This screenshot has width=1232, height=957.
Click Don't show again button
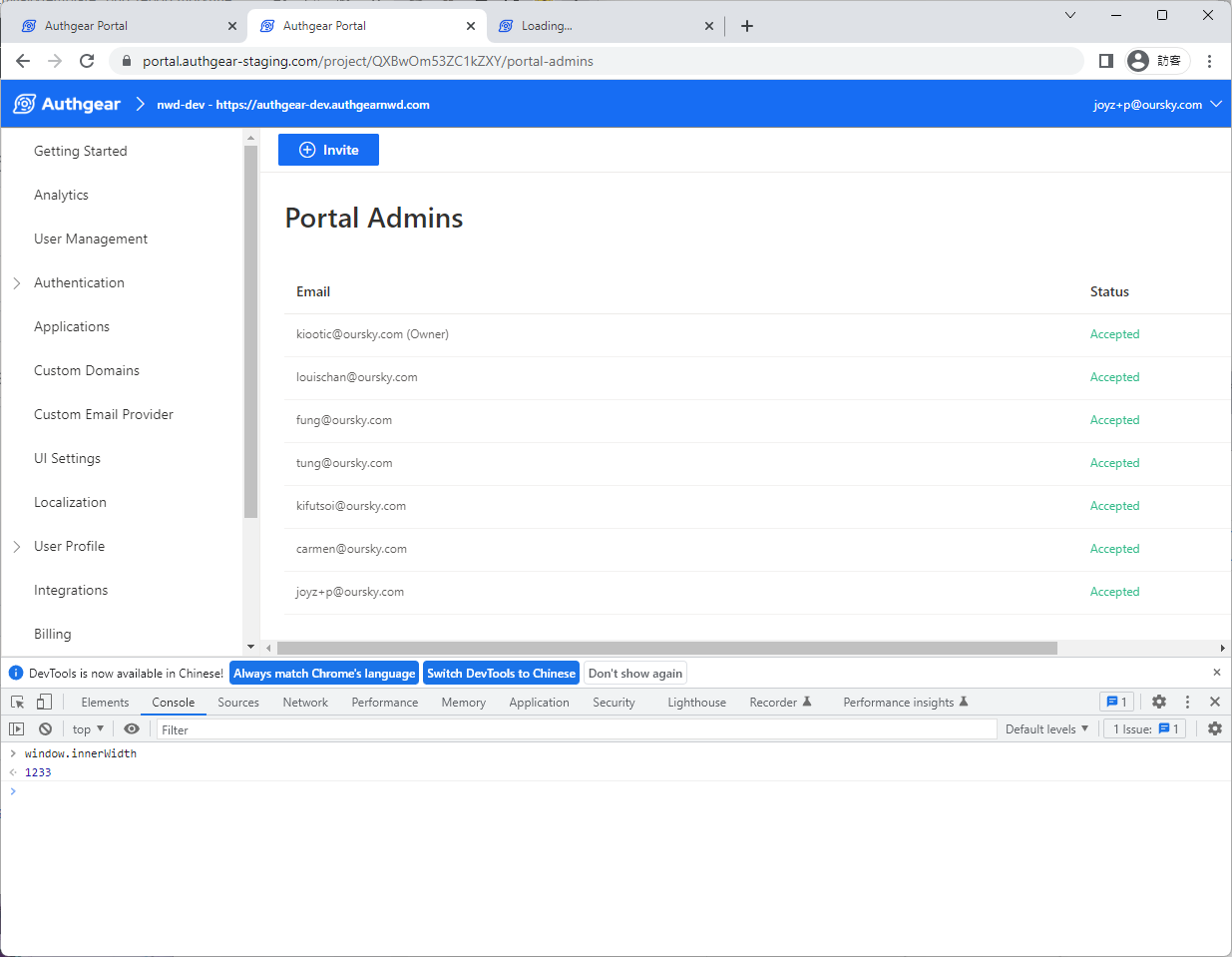[635, 673]
